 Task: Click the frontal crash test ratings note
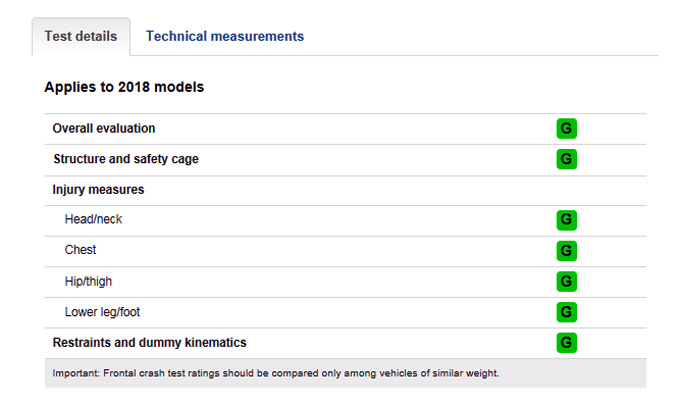coord(276,373)
